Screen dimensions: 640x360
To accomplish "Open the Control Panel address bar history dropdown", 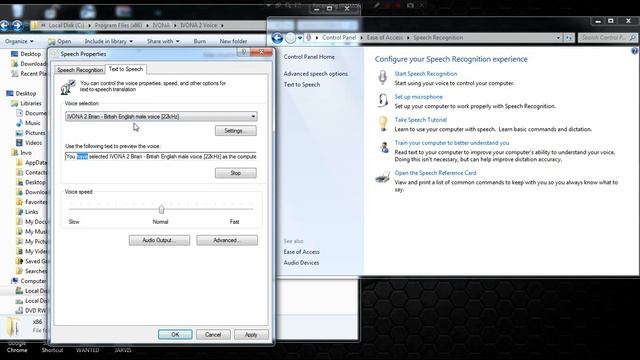I will pyautogui.click(x=558, y=38).
